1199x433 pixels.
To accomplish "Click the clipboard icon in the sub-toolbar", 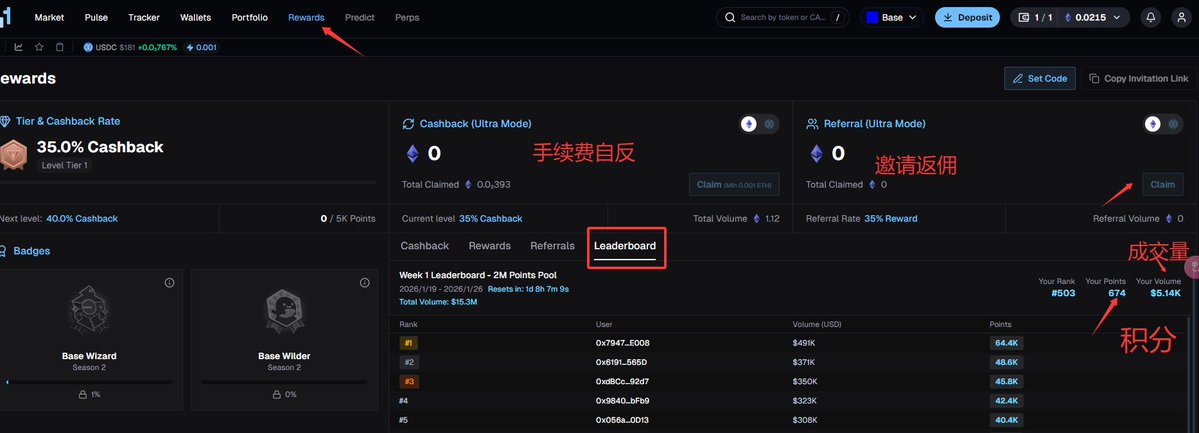I will 60,47.
